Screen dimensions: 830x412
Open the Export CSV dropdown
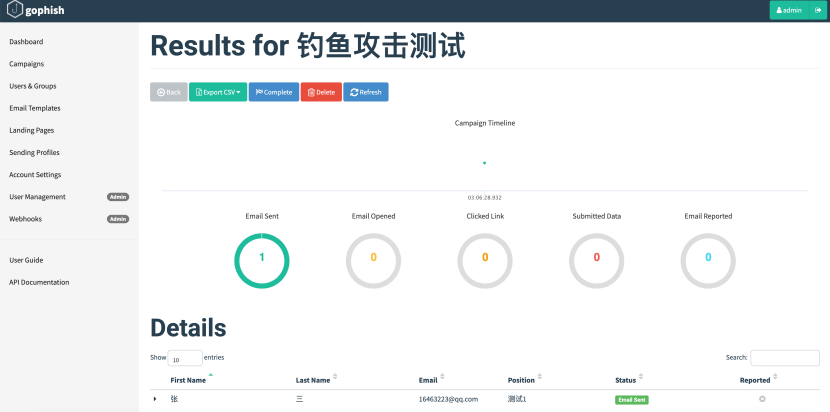pos(217,92)
